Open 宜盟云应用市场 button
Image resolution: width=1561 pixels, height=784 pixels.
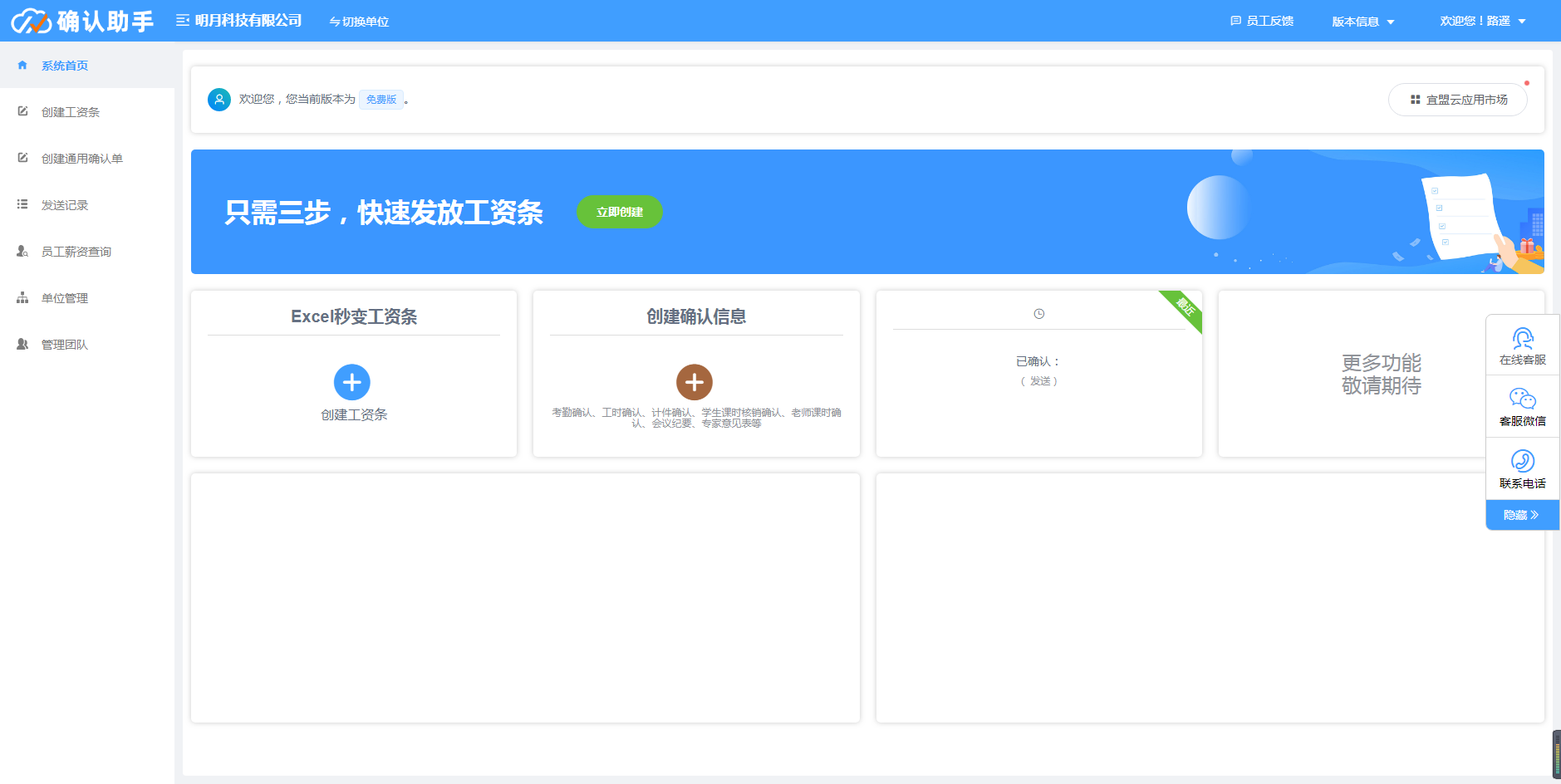[1458, 100]
